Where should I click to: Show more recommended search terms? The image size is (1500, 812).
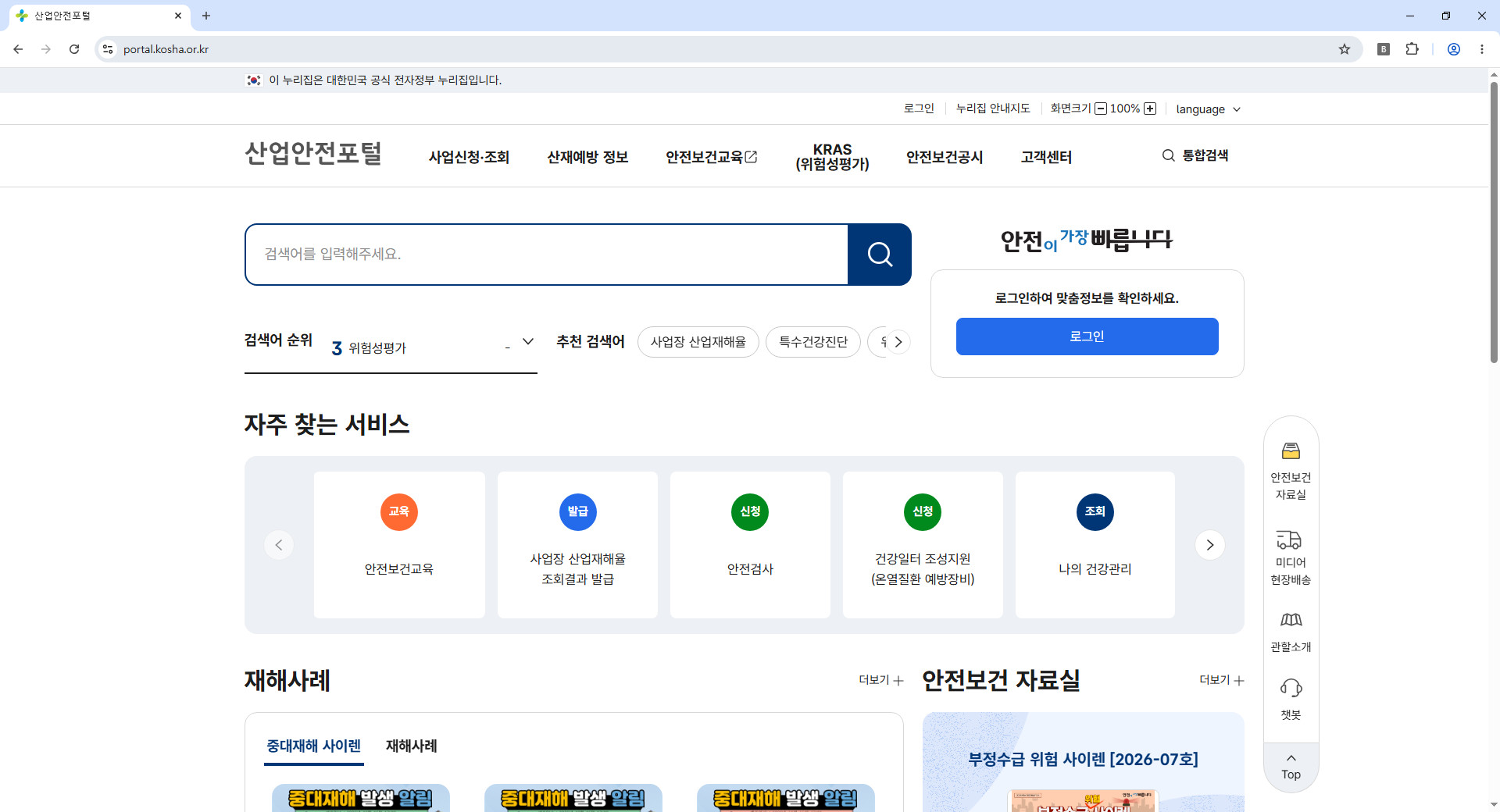[x=898, y=342]
